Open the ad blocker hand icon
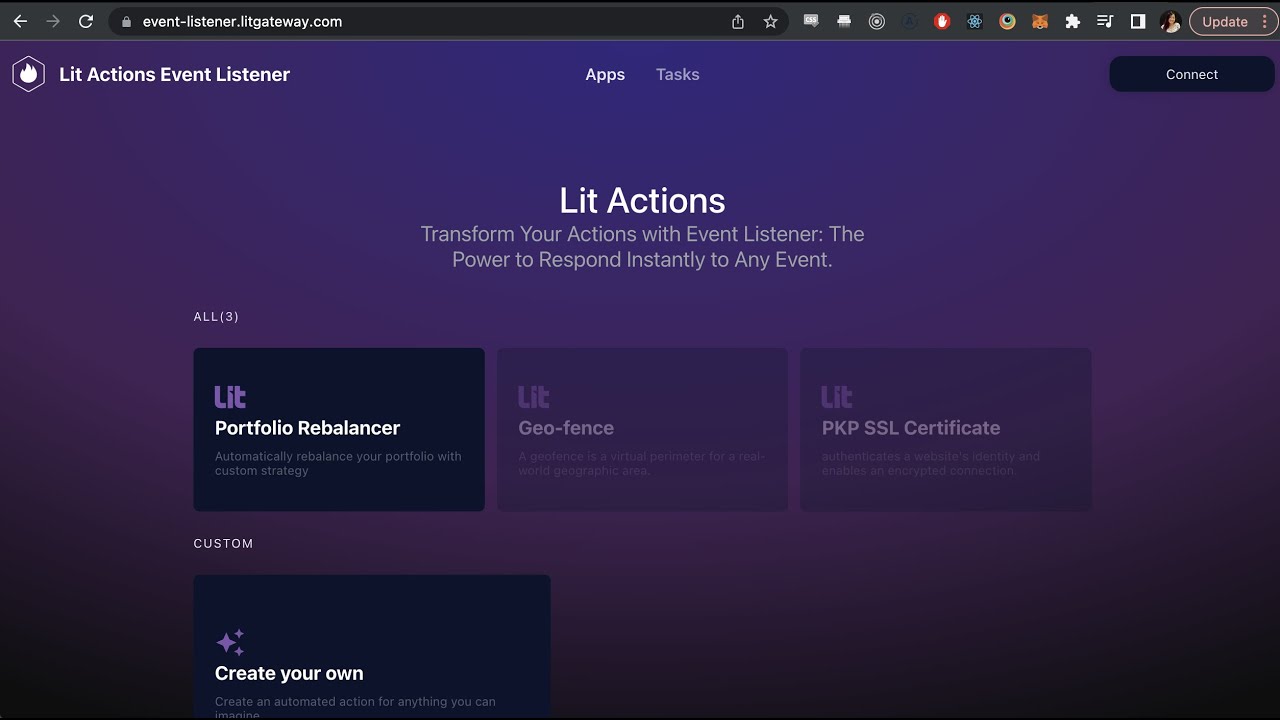The image size is (1280, 720). pos(942,21)
